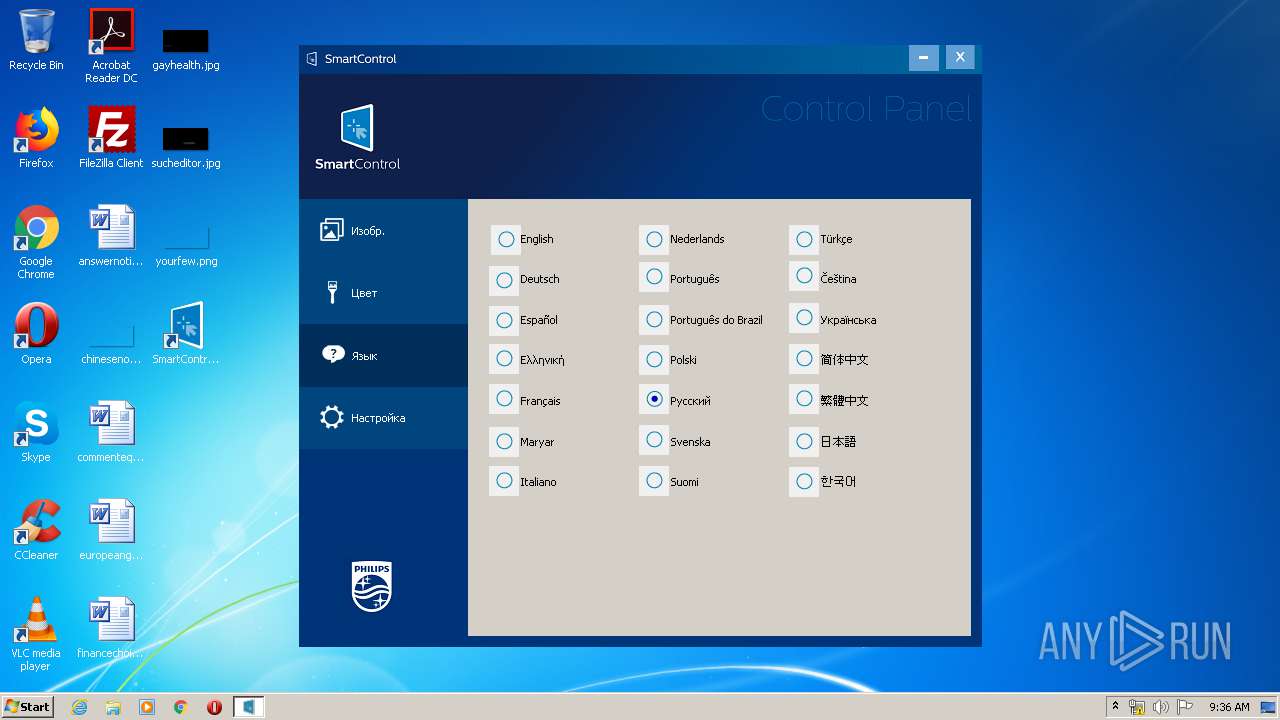
Task: Choose Español language option
Action: click(504, 320)
